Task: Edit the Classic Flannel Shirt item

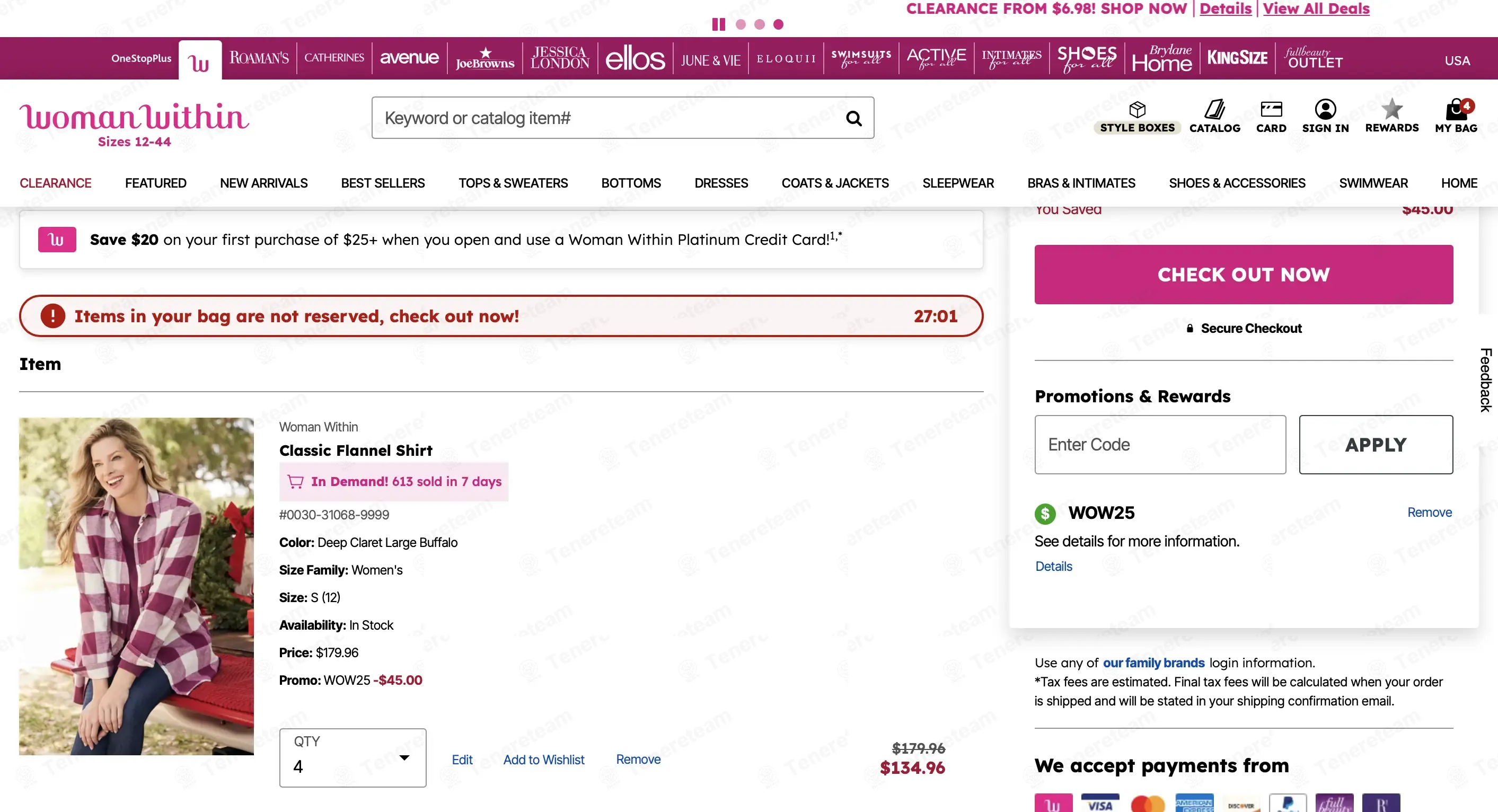Action: pyautogui.click(x=462, y=760)
